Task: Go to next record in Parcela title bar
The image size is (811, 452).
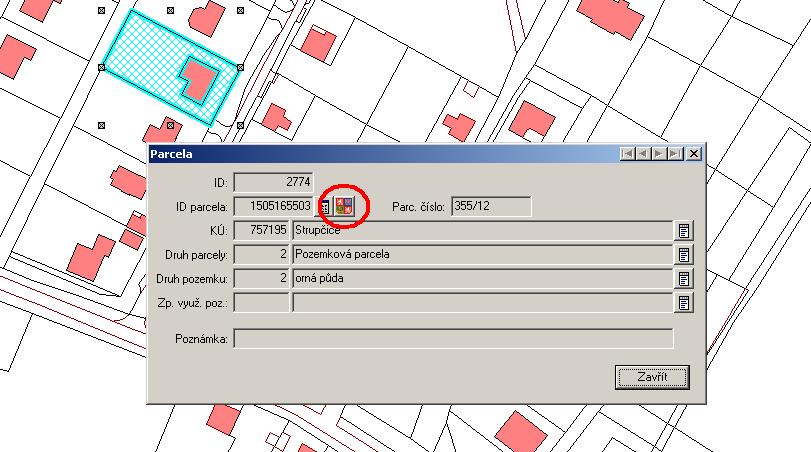Action: point(659,154)
